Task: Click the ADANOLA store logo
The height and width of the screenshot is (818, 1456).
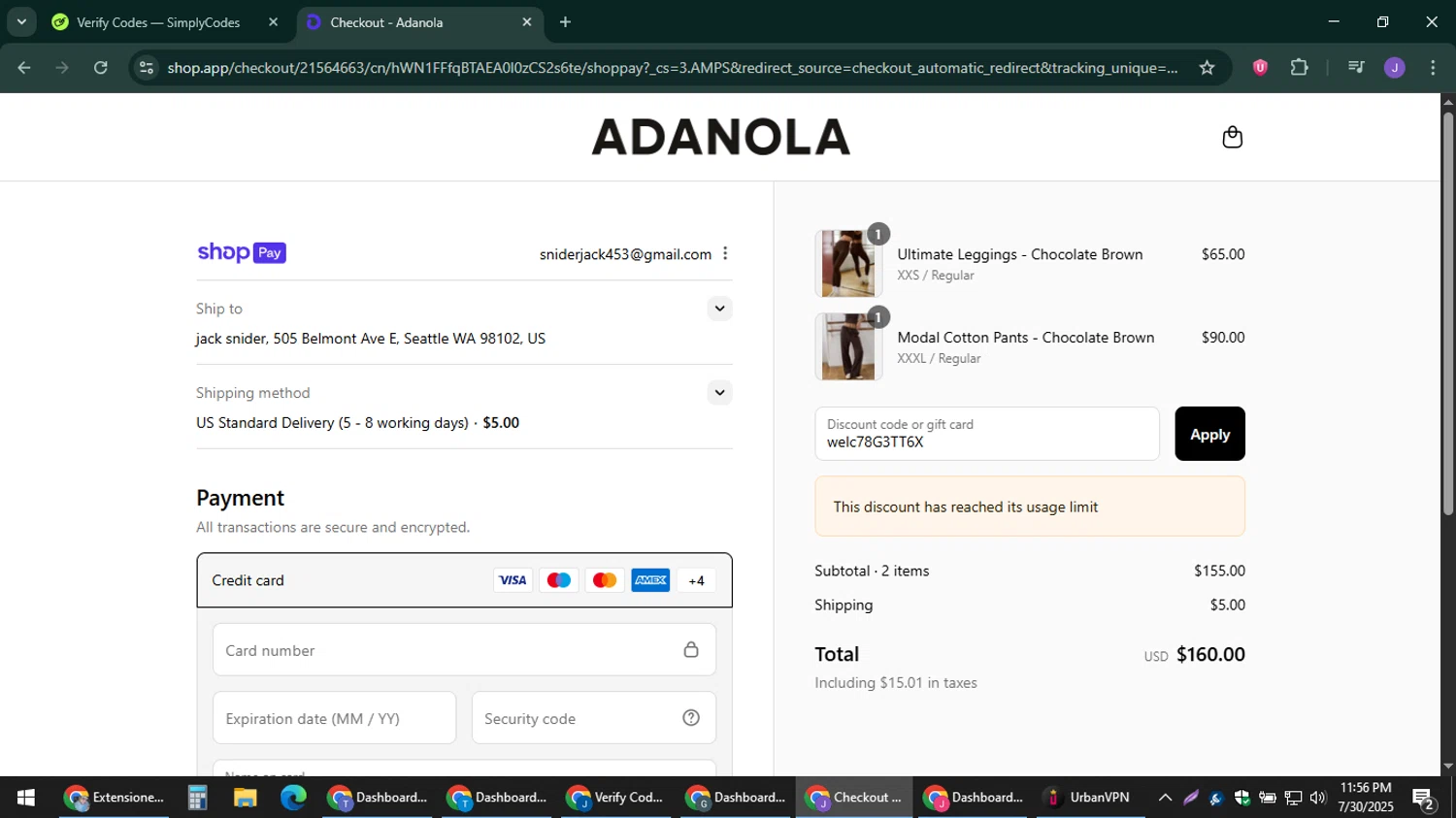Action: (x=720, y=137)
